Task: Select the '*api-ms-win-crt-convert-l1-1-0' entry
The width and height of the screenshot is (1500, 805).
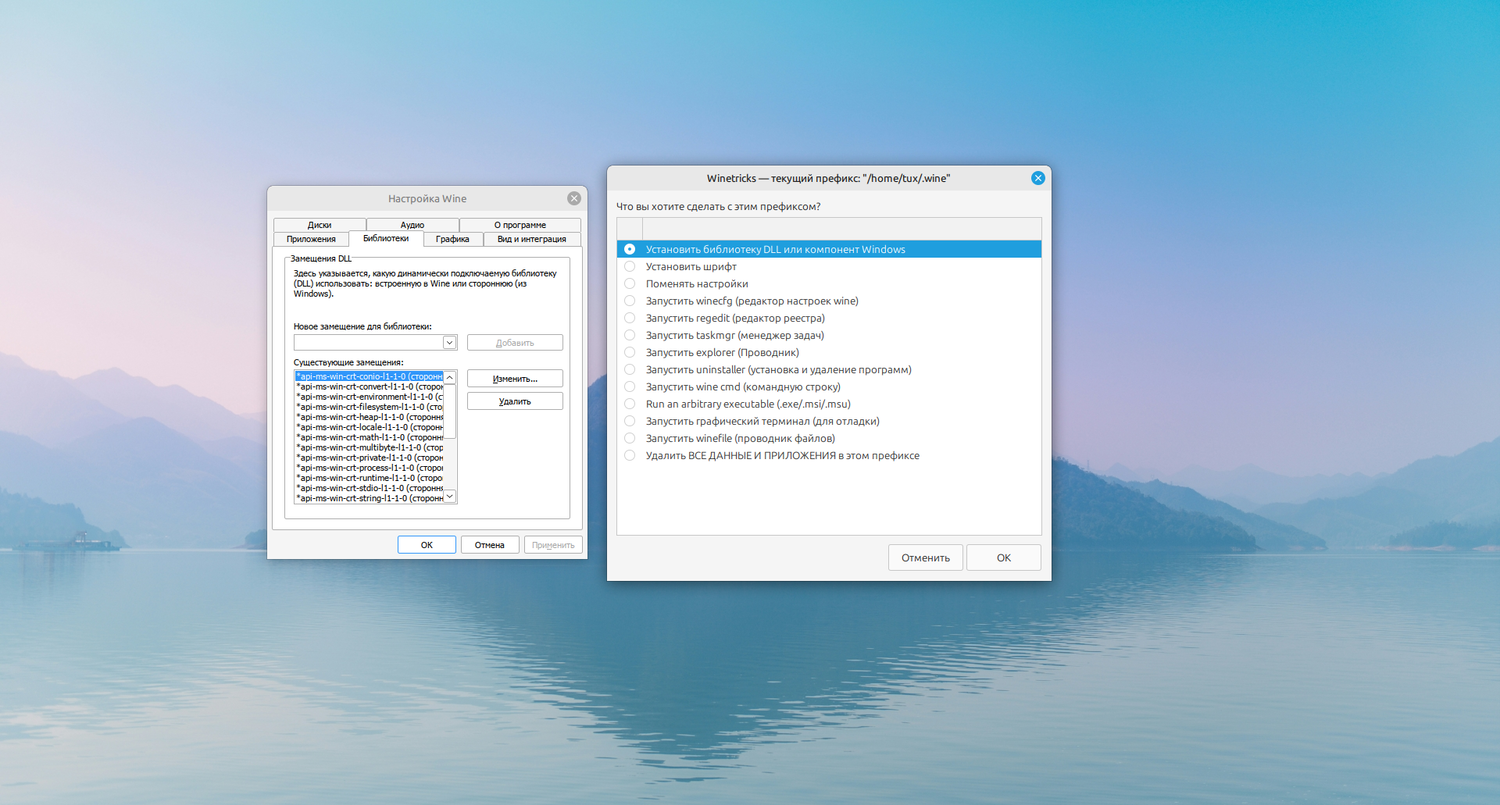Action: pyautogui.click(x=369, y=387)
